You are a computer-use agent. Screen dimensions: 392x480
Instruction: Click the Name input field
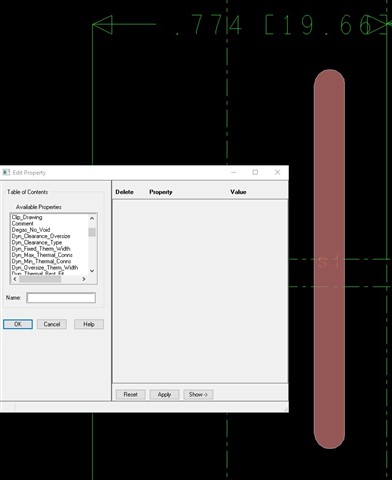pos(61,298)
